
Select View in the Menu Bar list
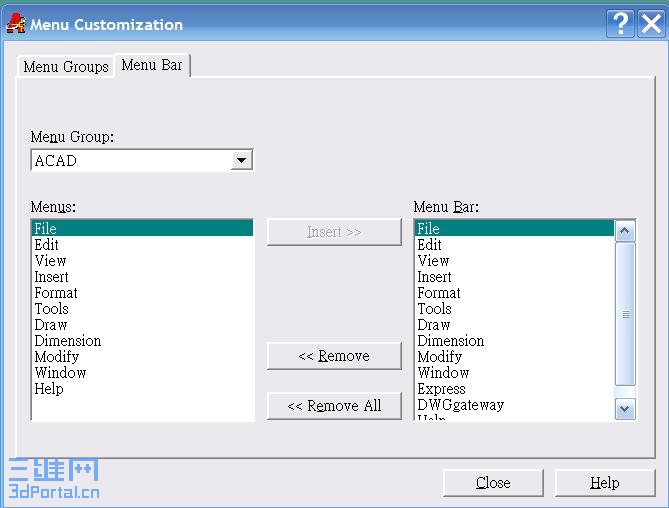515,261
